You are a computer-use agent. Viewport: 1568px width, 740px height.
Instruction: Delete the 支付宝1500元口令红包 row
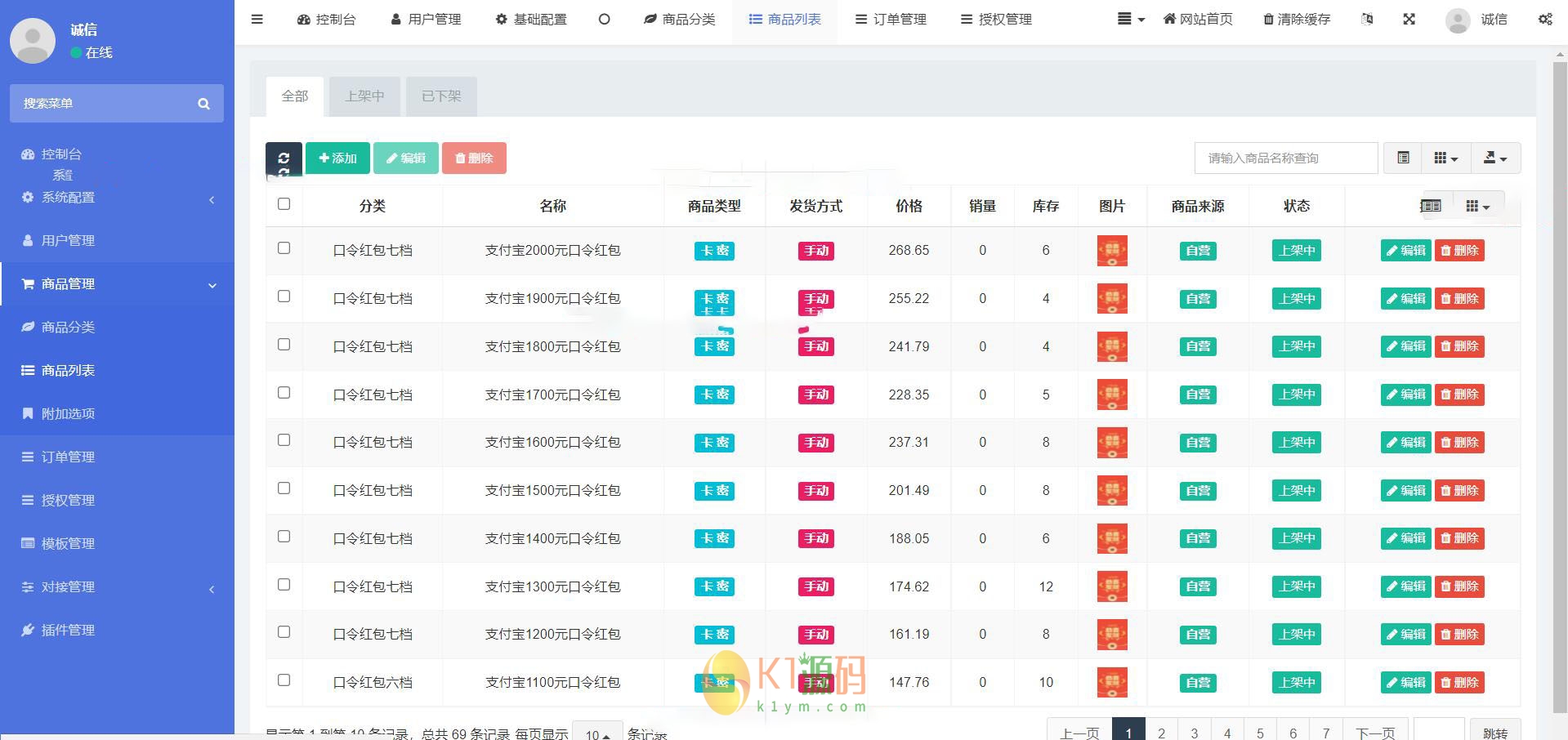click(x=1459, y=490)
